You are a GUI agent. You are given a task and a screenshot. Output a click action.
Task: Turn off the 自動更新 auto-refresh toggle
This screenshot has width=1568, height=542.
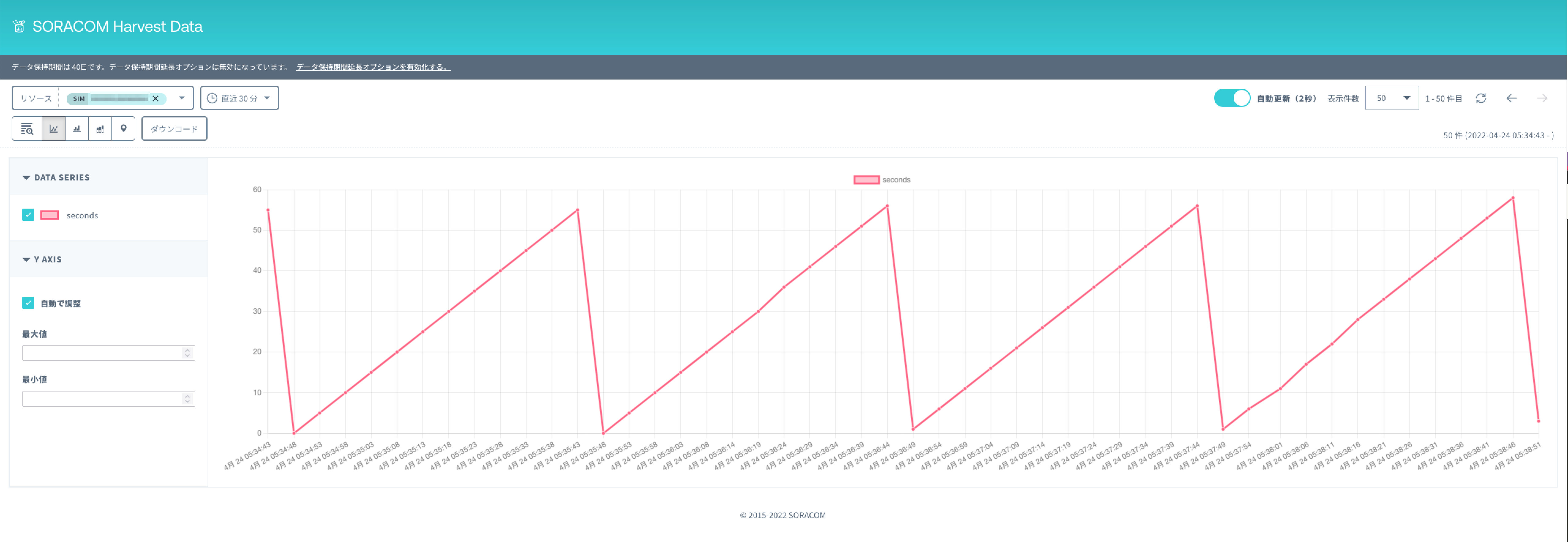point(1232,98)
